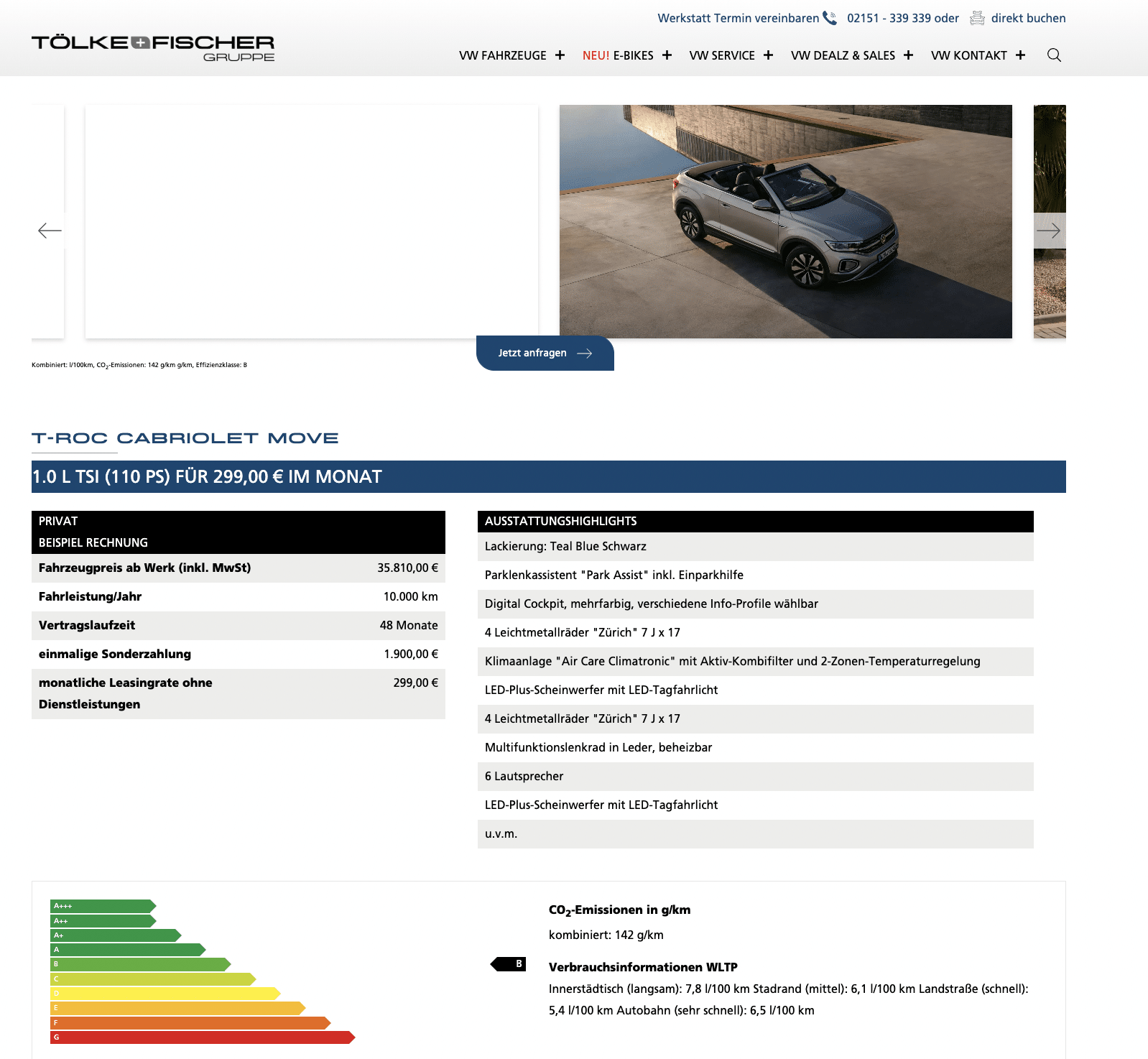
Task: Expand VW Dealz & Sales plus icon
Action: [908, 55]
